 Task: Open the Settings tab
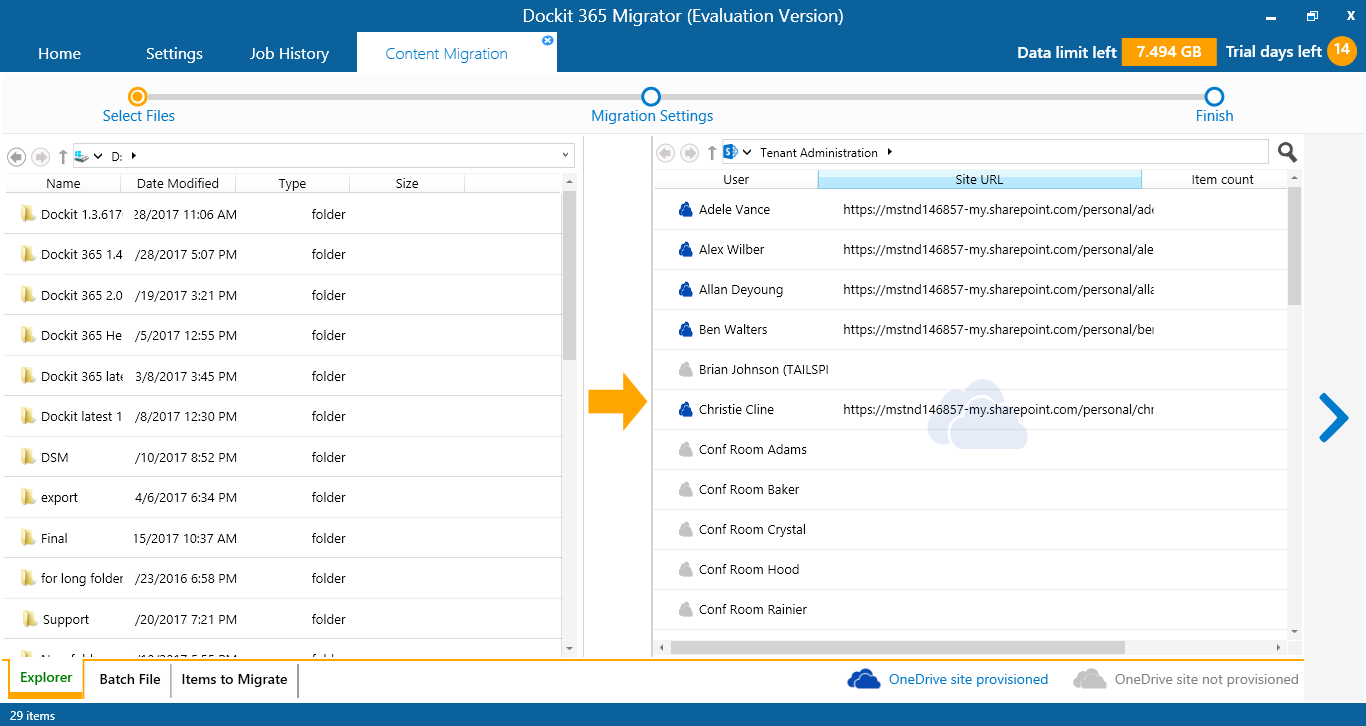[174, 54]
